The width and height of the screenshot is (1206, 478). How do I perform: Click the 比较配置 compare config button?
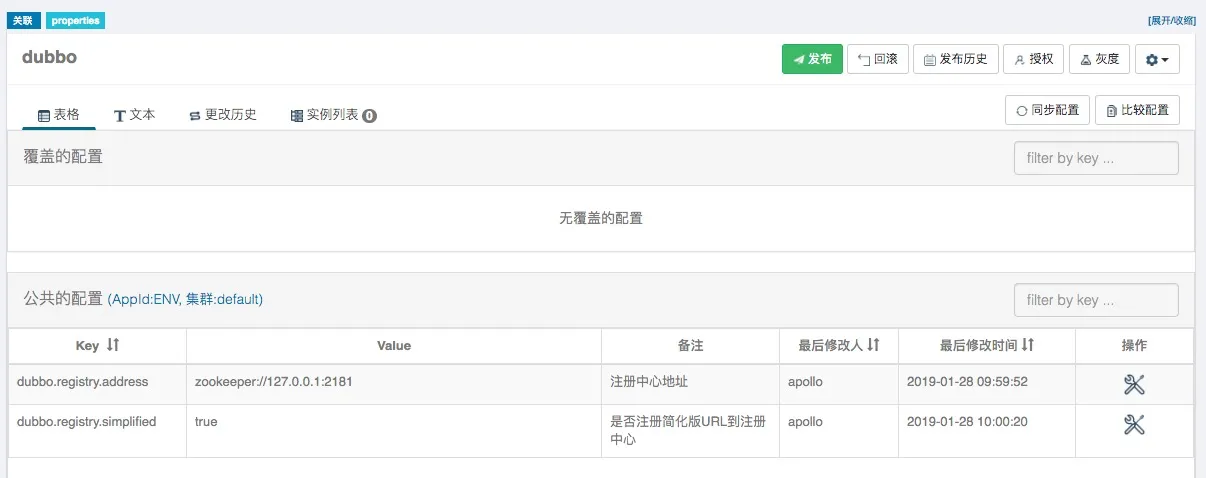coord(1137,110)
